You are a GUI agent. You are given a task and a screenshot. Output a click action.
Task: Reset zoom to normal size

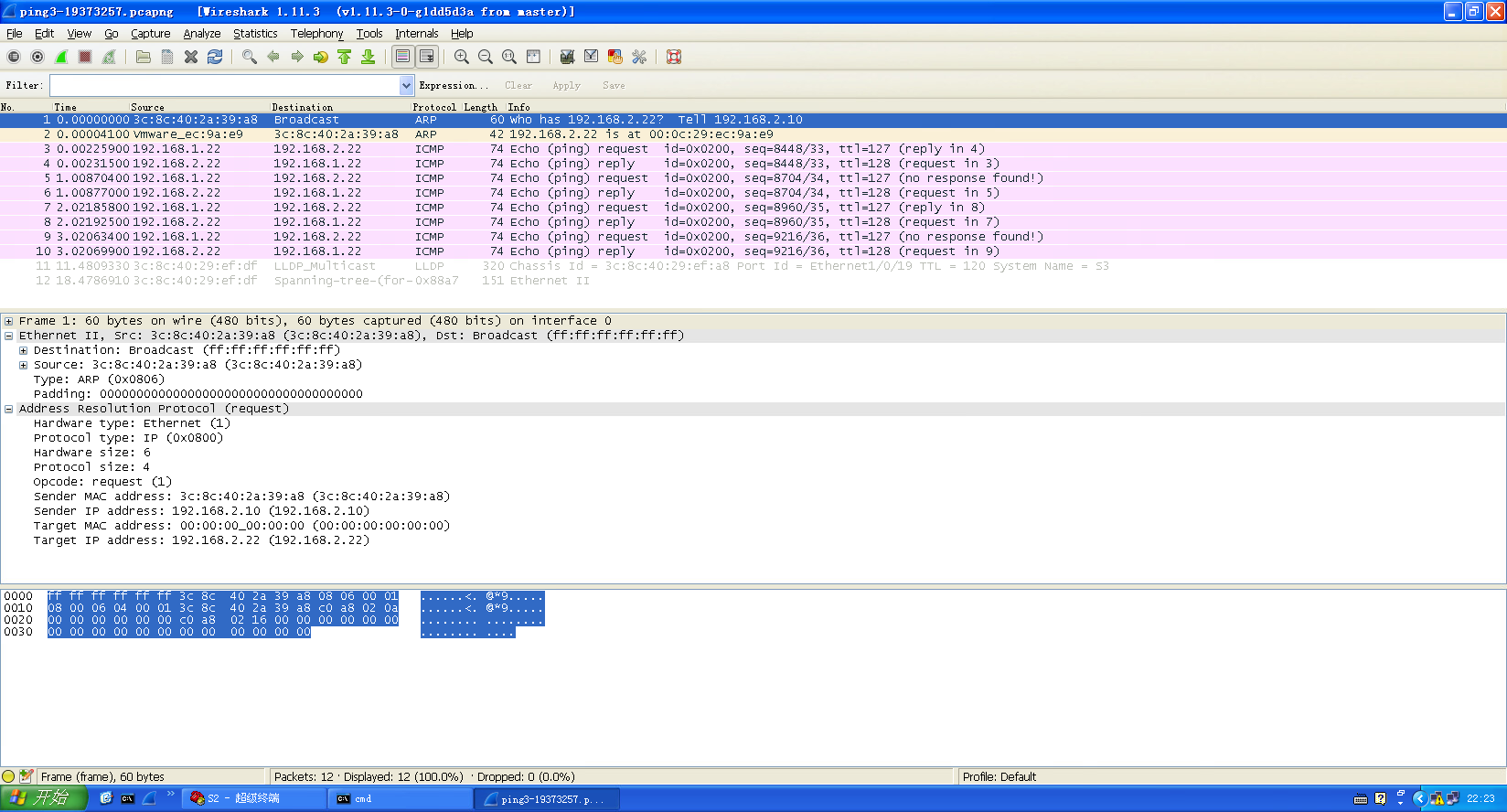(x=509, y=57)
